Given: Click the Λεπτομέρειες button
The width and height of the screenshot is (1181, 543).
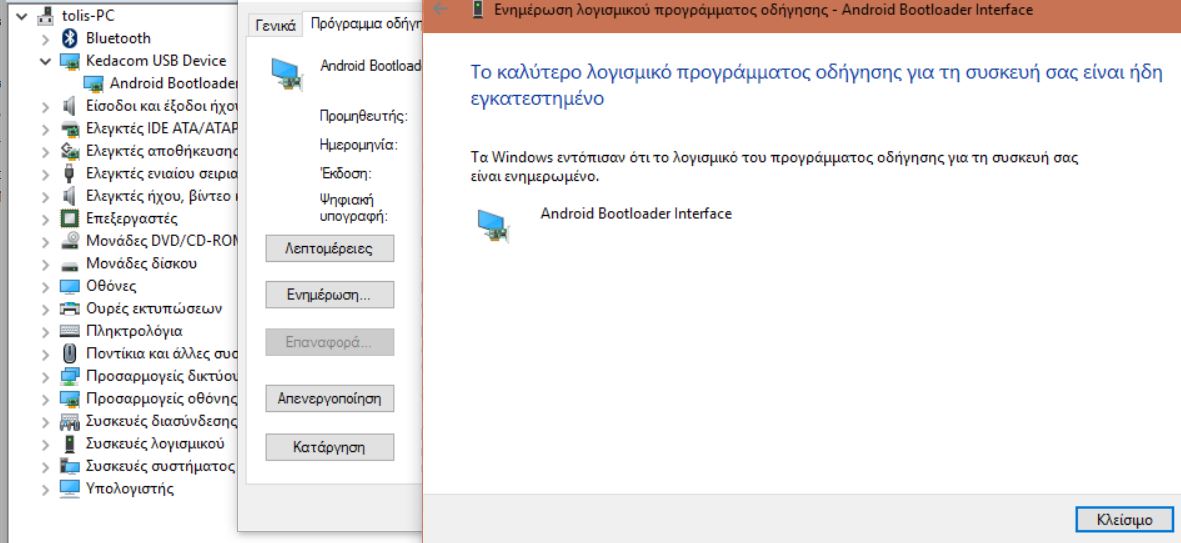Looking at the screenshot, I should 329,249.
